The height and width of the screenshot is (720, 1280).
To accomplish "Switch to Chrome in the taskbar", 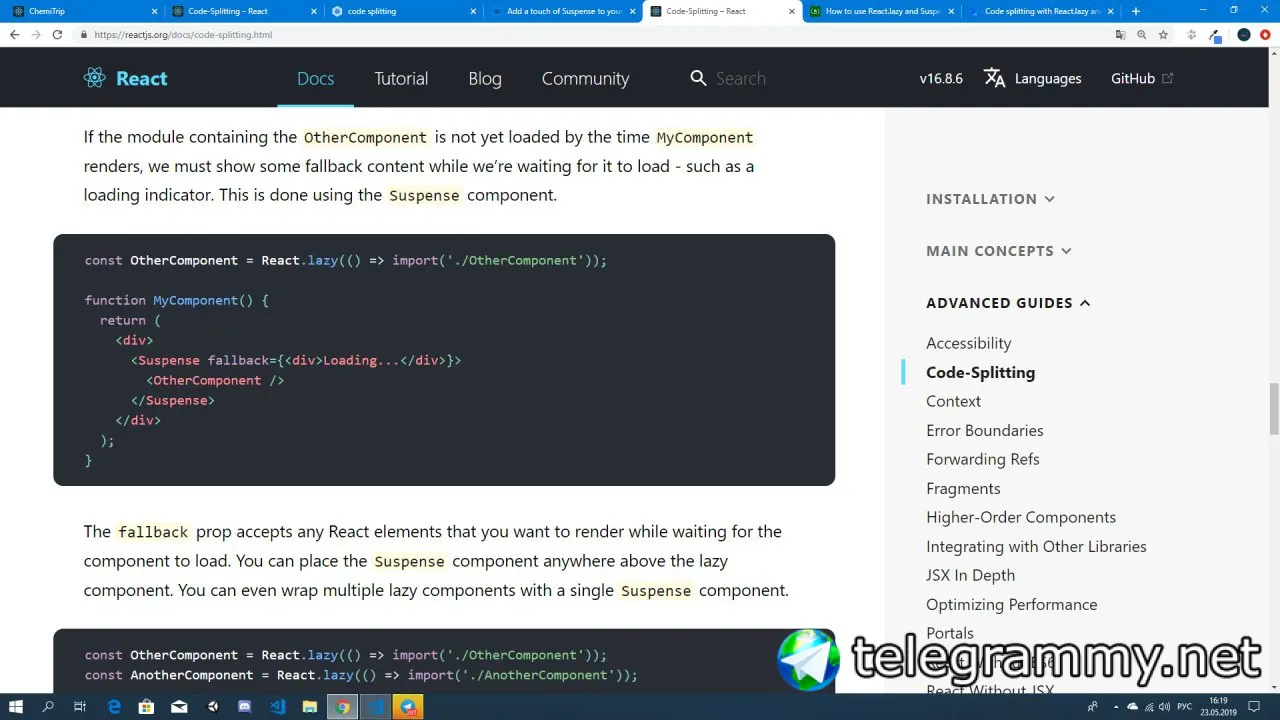I will click(343, 707).
